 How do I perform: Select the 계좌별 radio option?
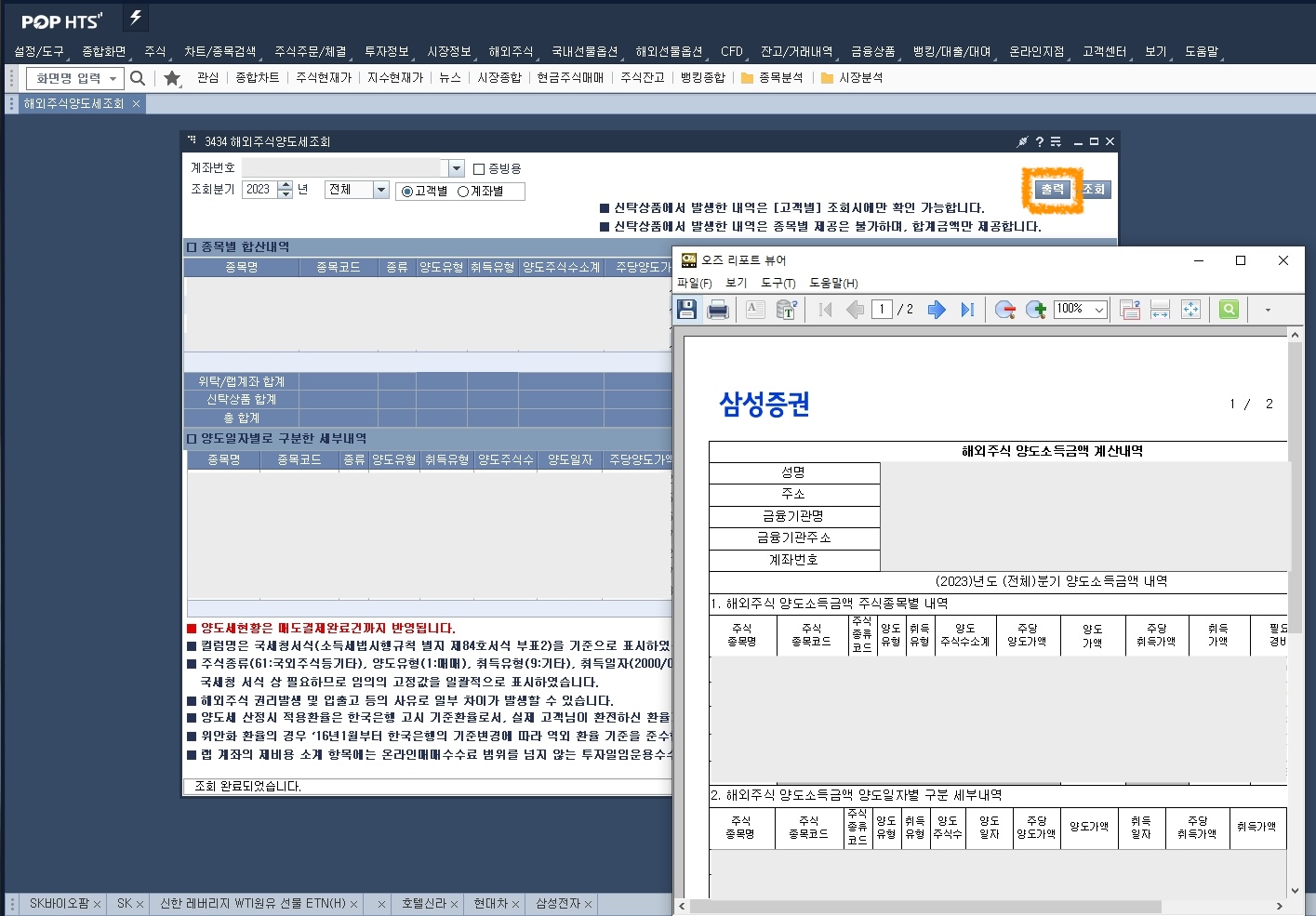[462, 192]
